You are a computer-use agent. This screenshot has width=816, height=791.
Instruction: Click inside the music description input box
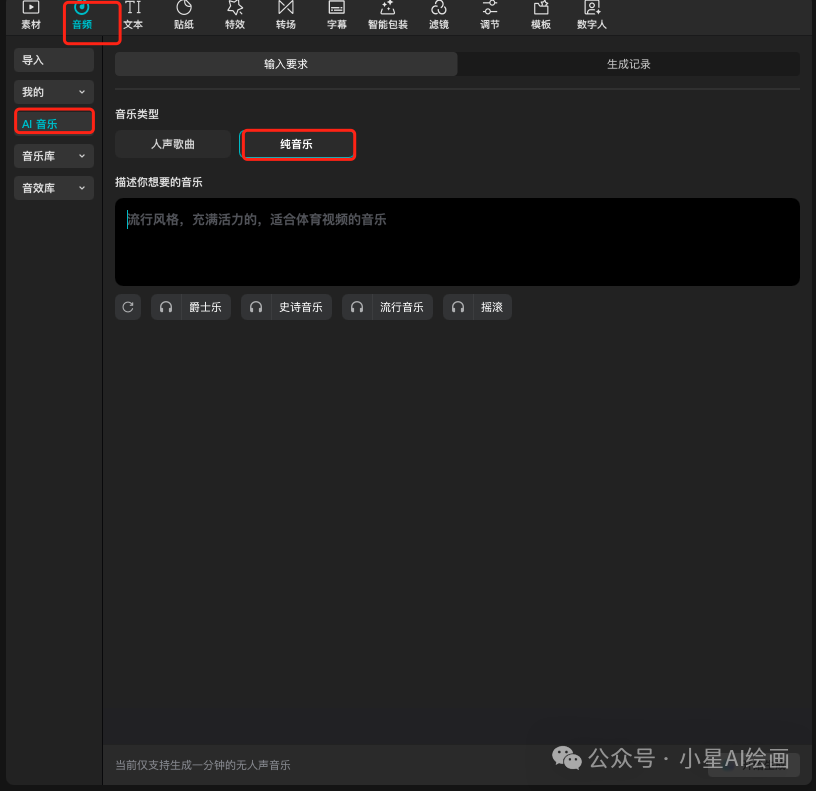(457, 240)
